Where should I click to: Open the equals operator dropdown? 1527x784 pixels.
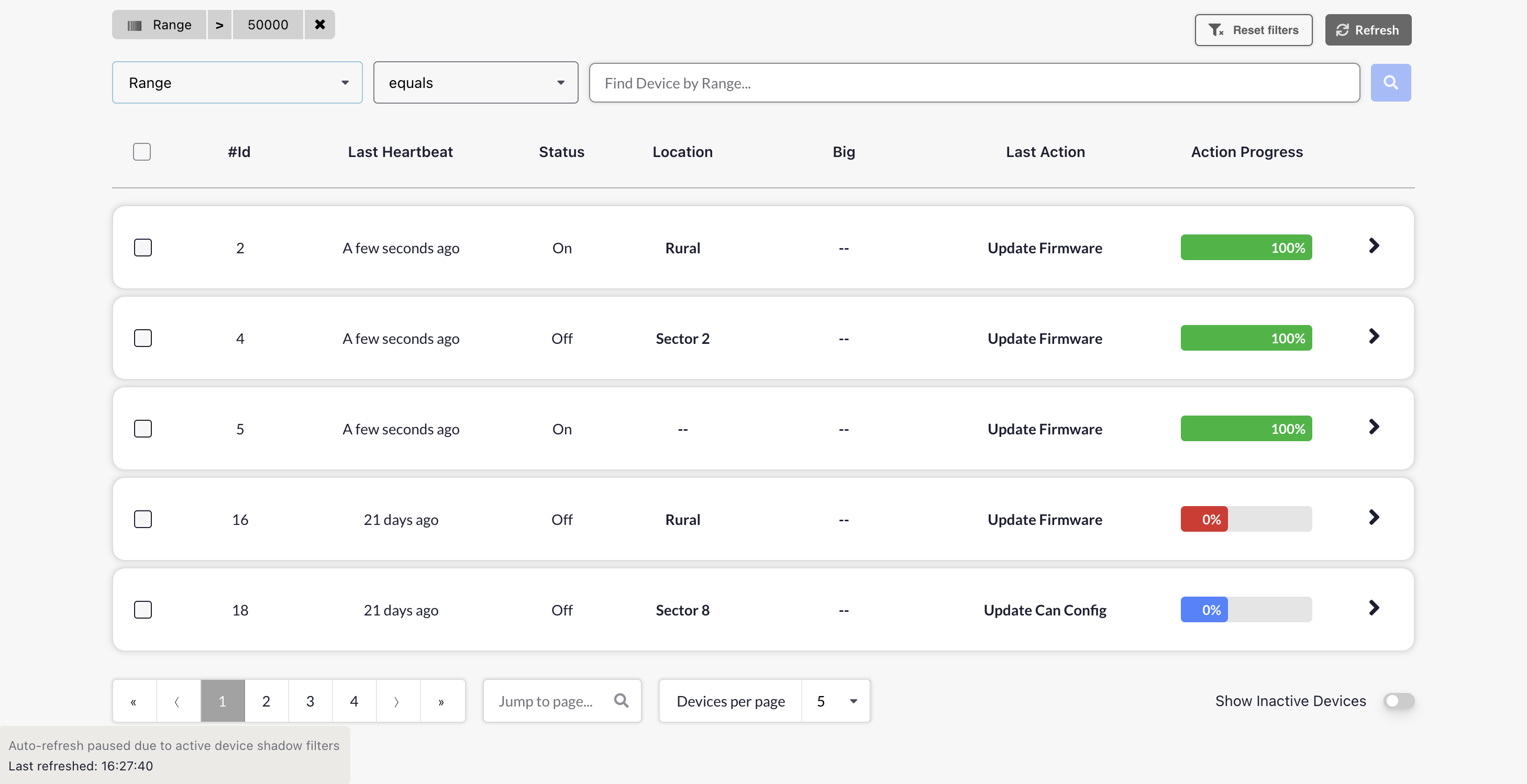[x=475, y=83]
